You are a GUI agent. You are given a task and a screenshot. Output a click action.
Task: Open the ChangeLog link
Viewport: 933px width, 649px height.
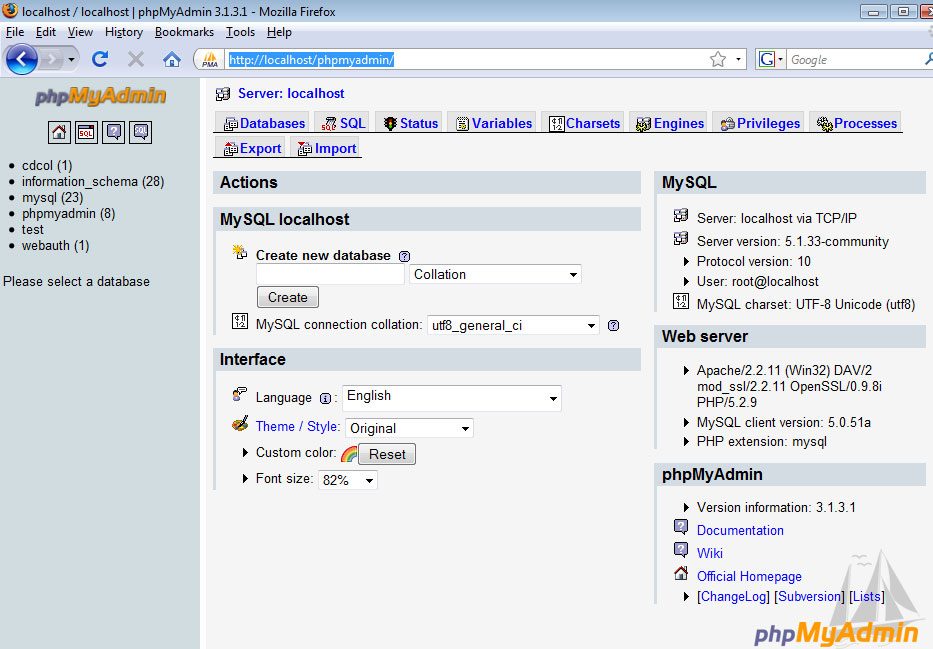tap(733, 596)
